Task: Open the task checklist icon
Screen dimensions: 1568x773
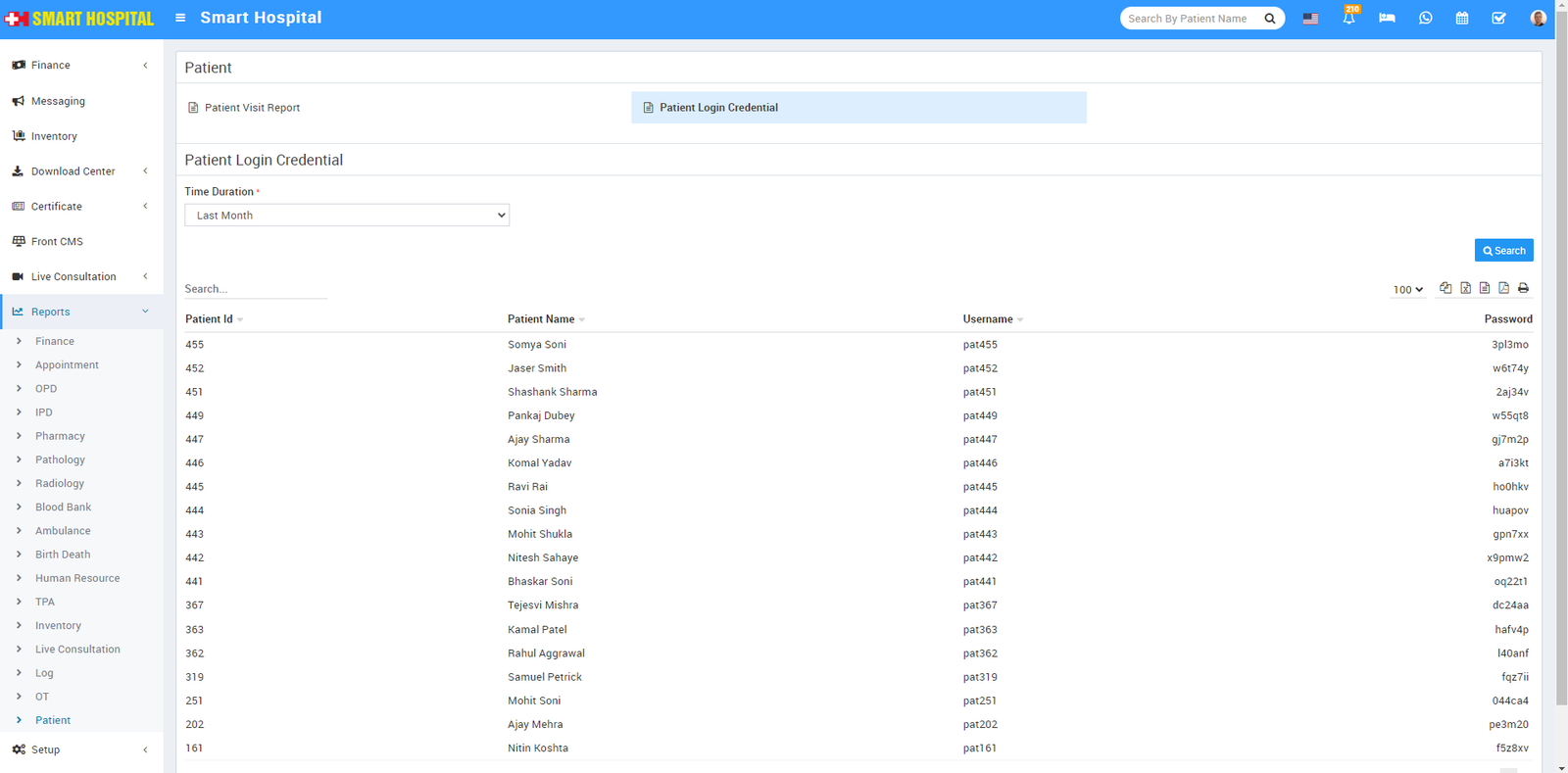Action: coord(1498,19)
